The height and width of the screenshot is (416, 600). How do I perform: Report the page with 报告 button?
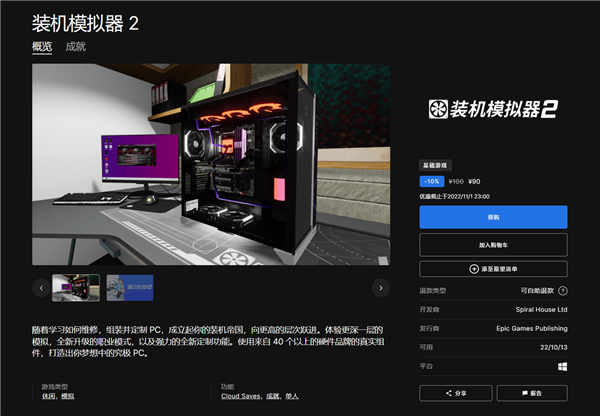(530, 393)
